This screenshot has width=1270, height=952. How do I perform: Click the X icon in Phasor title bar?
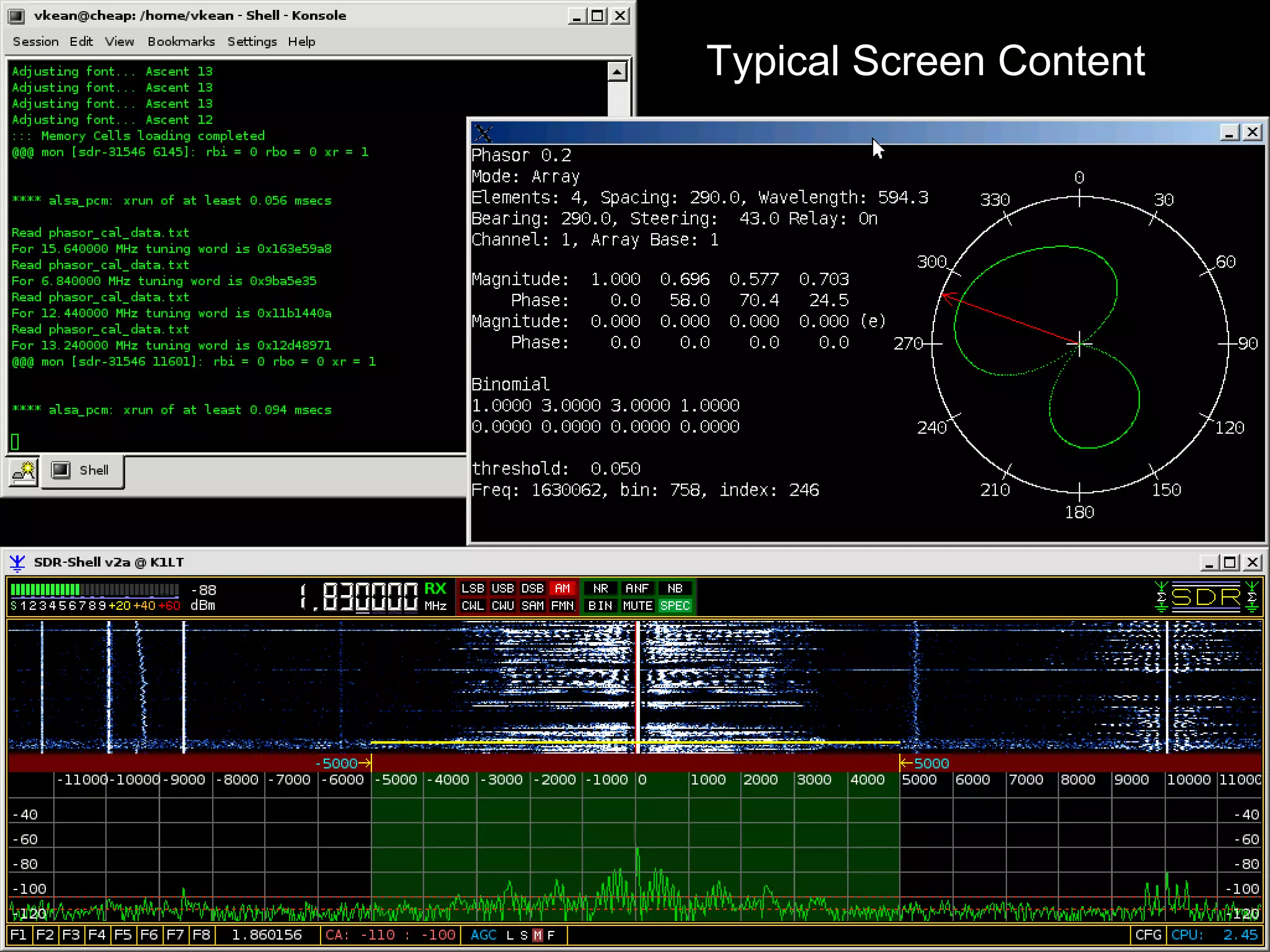484,133
